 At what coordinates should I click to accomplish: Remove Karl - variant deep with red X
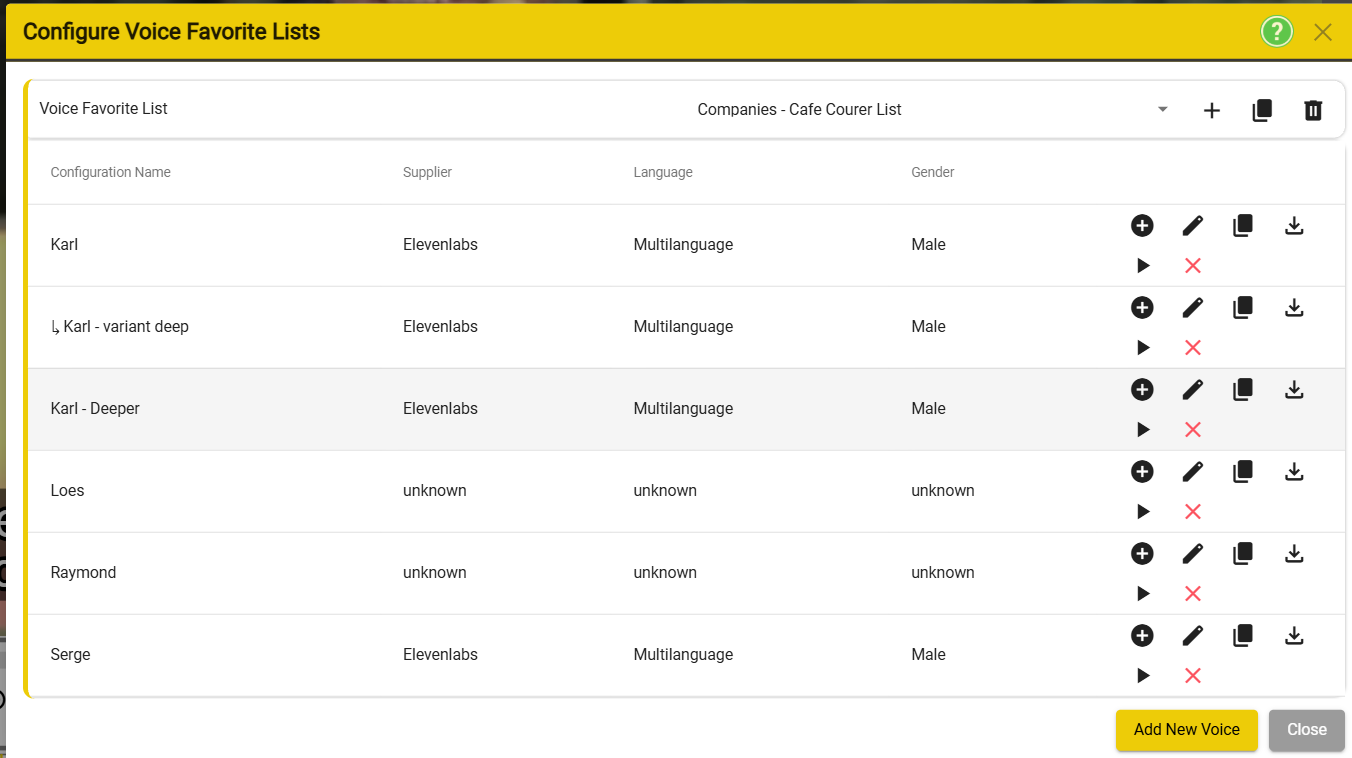(1192, 348)
